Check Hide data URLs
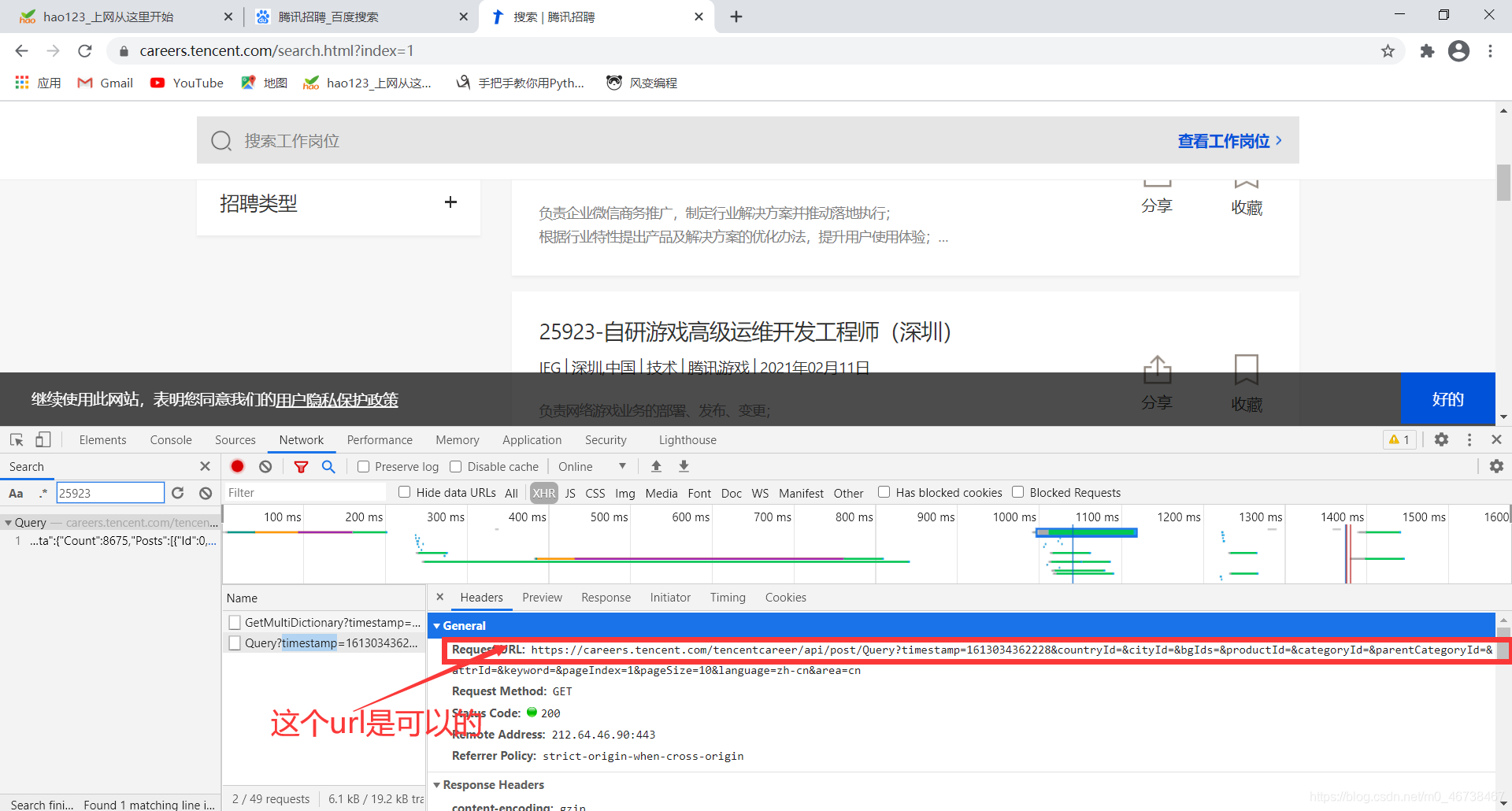The width and height of the screenshot is (1512, 811). point(405,492)
